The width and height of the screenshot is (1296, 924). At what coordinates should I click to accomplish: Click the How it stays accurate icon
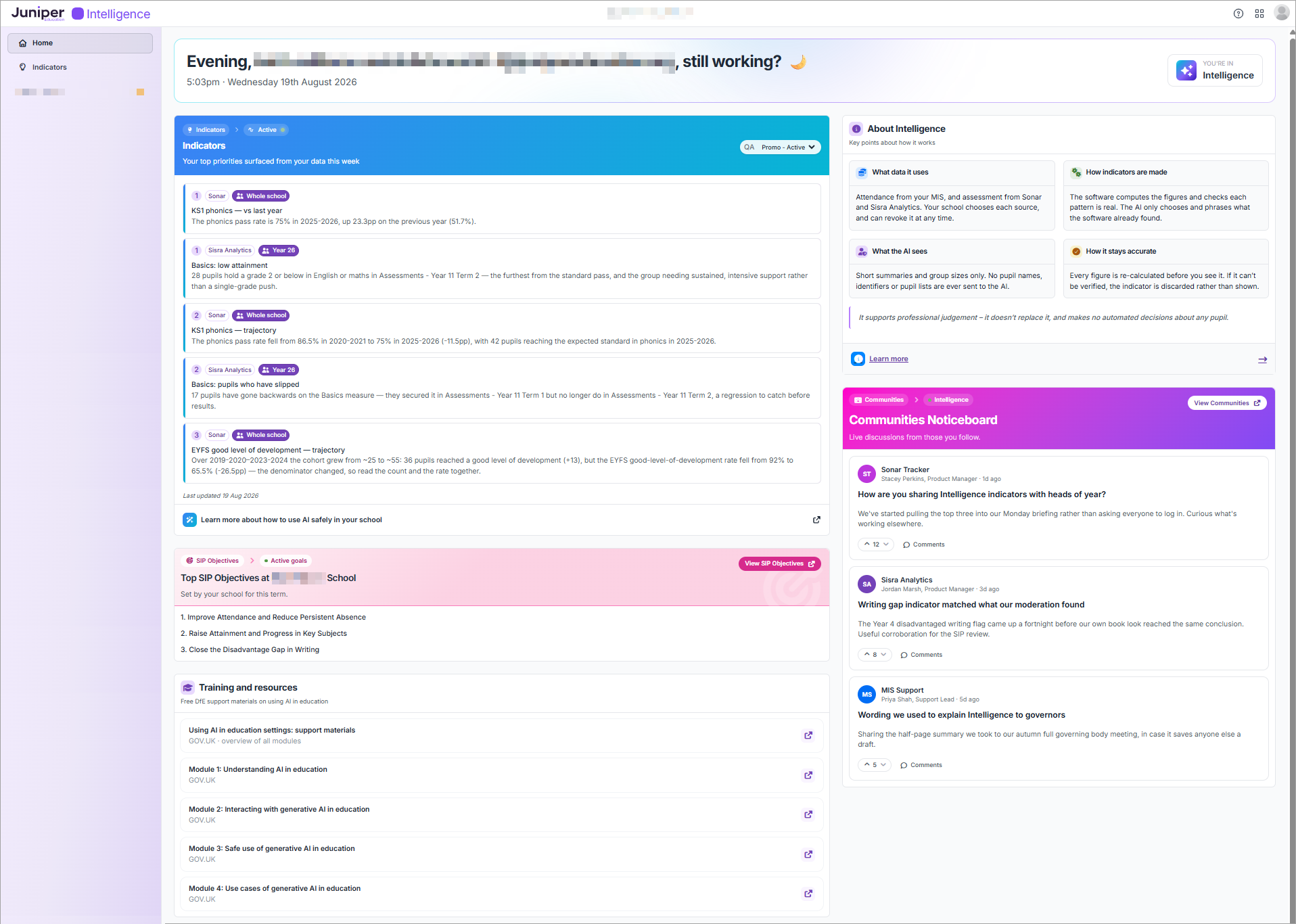point(1076,252)
